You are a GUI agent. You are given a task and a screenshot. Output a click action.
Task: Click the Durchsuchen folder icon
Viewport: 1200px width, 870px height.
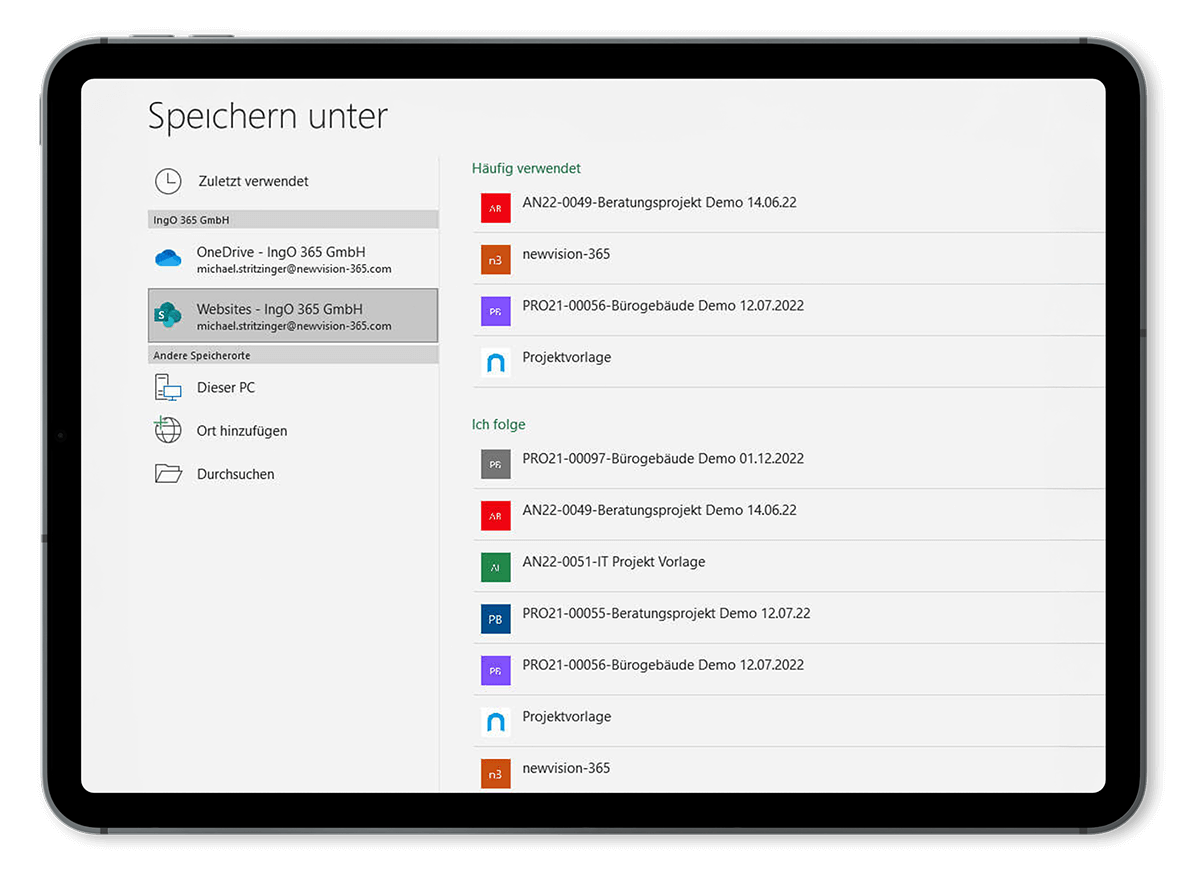point(168,474)
